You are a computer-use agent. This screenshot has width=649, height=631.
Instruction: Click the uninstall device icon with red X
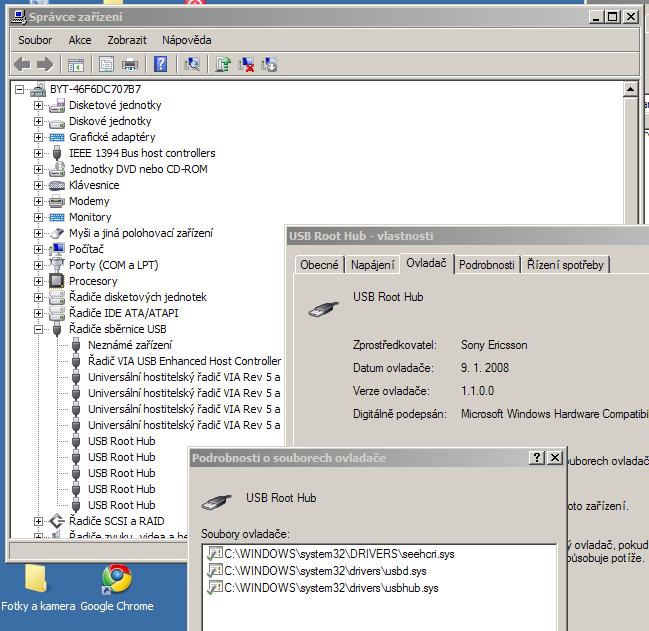(x=246, y=64)
